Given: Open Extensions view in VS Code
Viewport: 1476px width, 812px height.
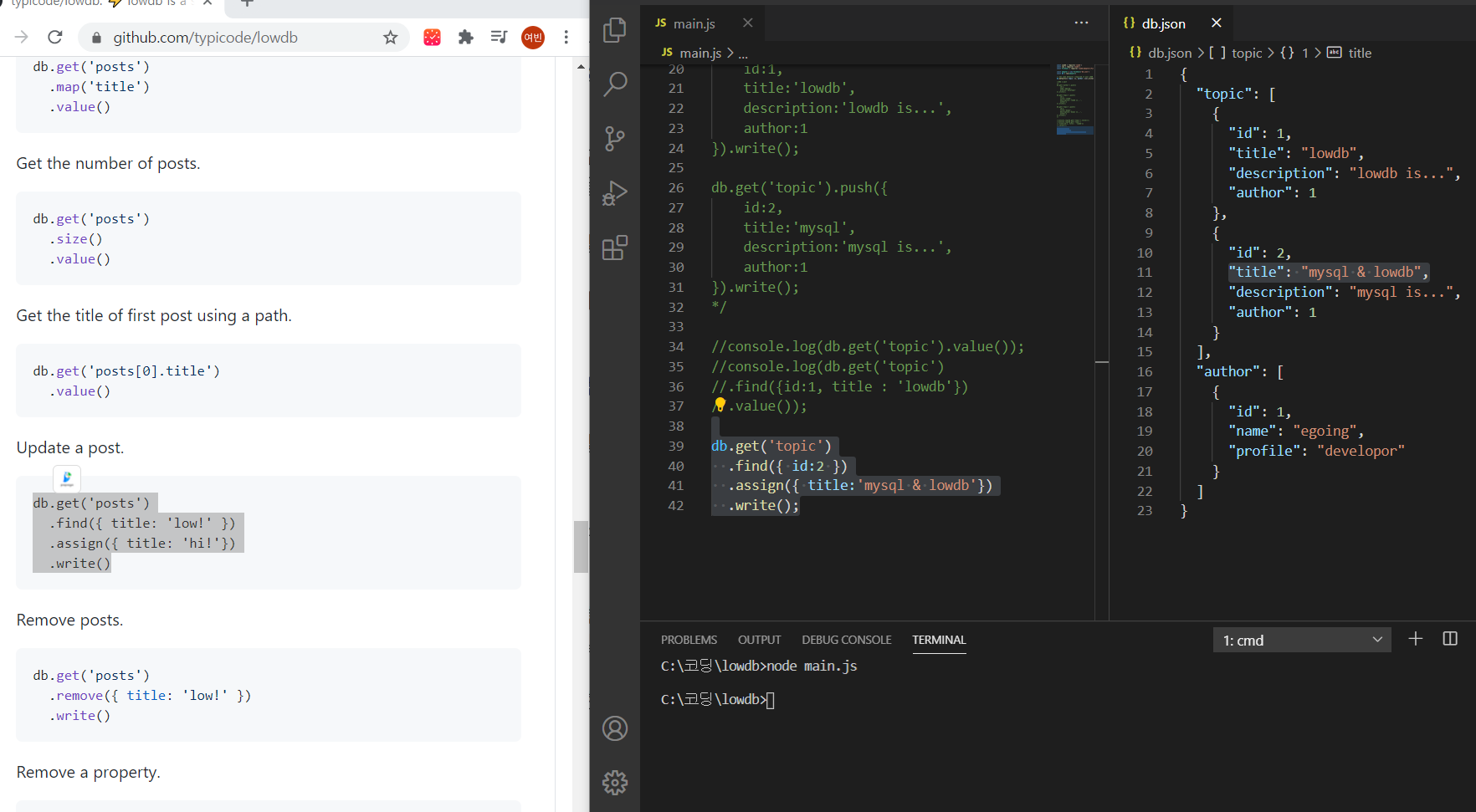Looking at the screenshot, I should (615, 248).
